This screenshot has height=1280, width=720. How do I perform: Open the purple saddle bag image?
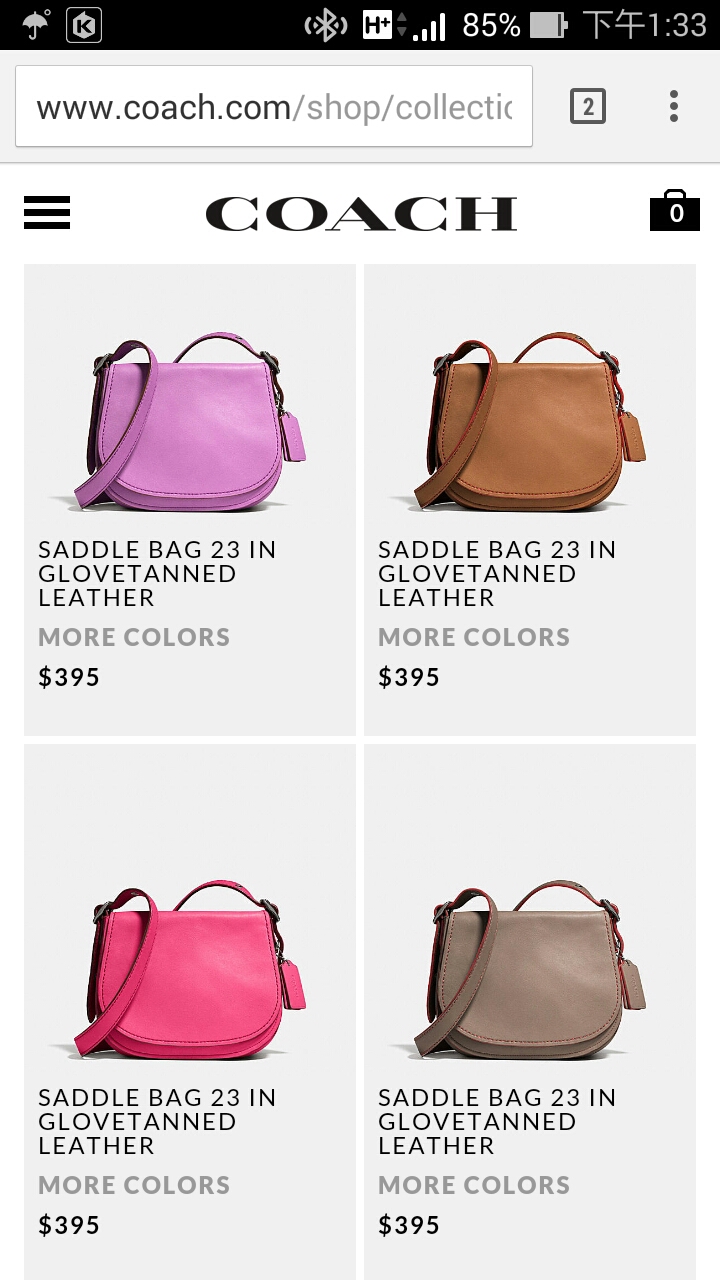pyautogui.click(x=190, y=422)
